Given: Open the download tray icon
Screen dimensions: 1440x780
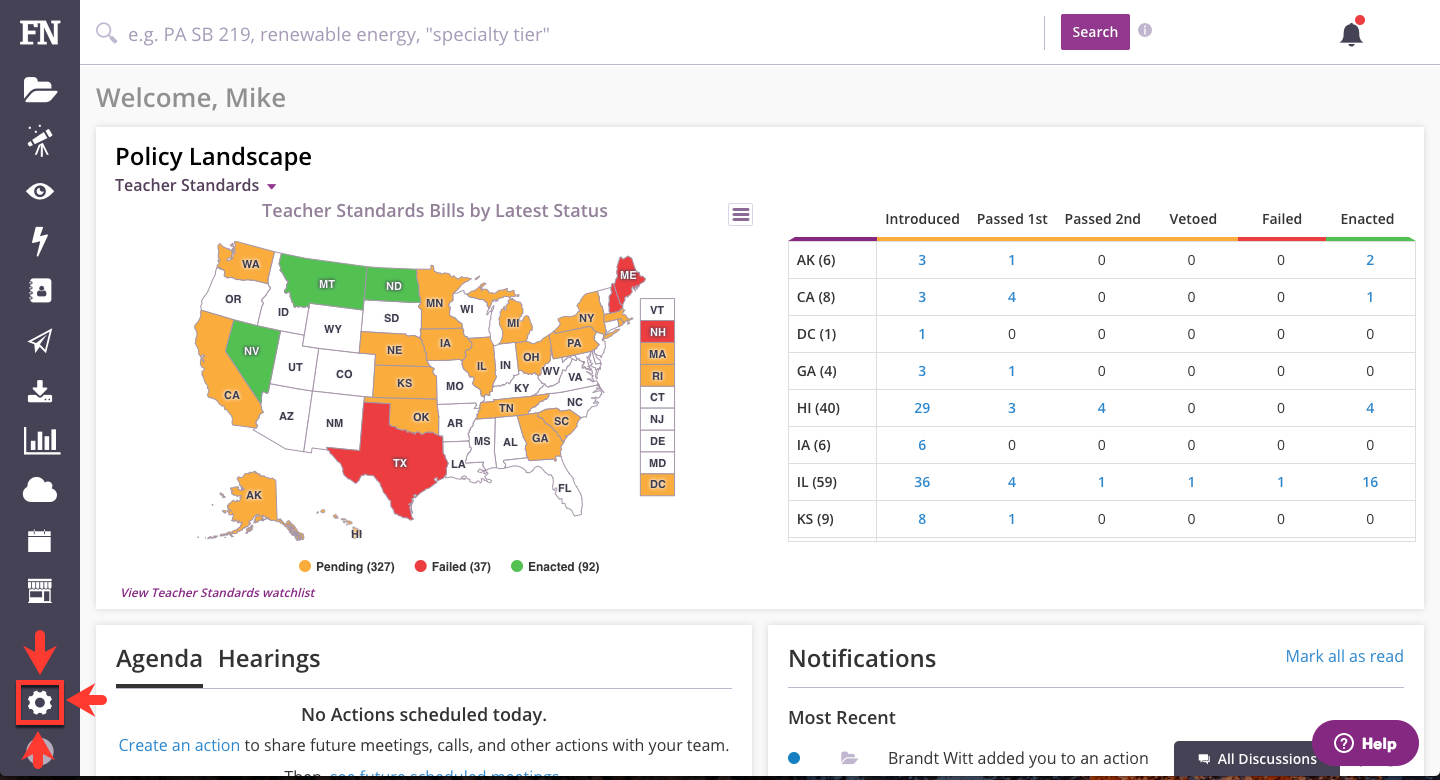Looking at the screenshot, I should click(x=40, y=391).
